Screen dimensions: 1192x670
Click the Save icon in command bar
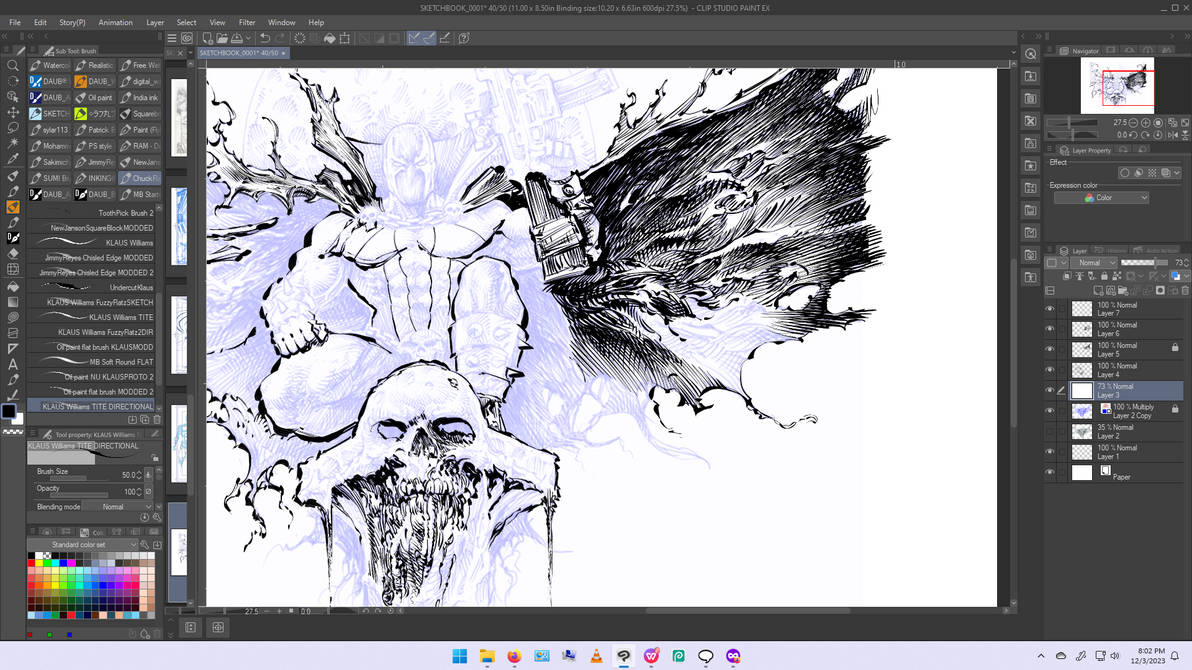tap(237, 38)
